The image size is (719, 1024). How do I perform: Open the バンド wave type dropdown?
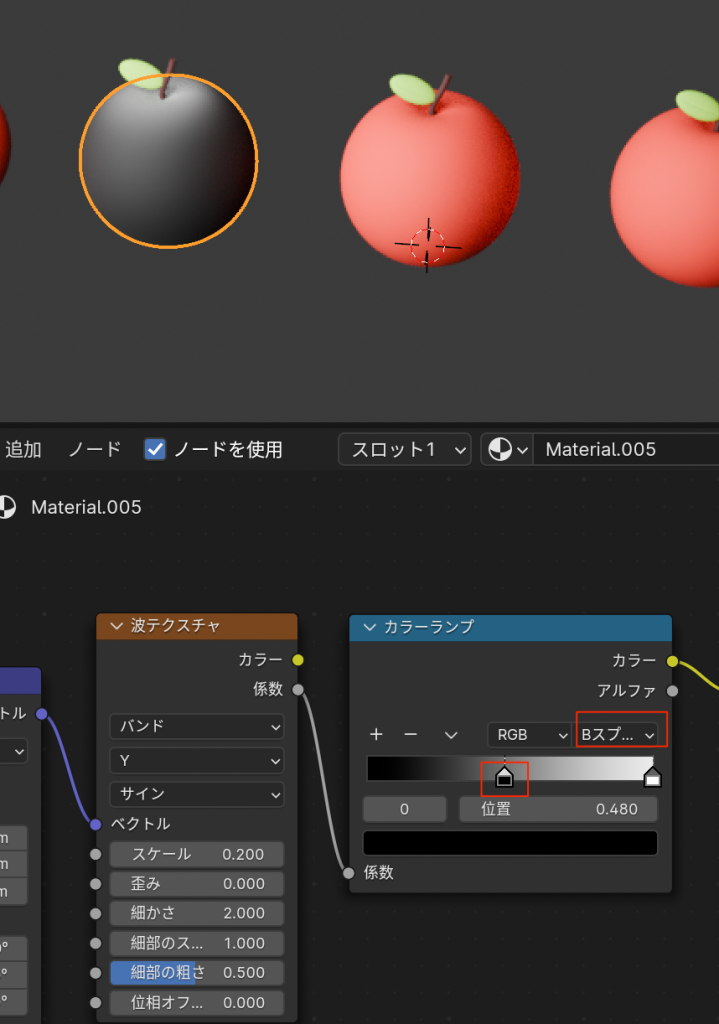[x=196, y=726]
